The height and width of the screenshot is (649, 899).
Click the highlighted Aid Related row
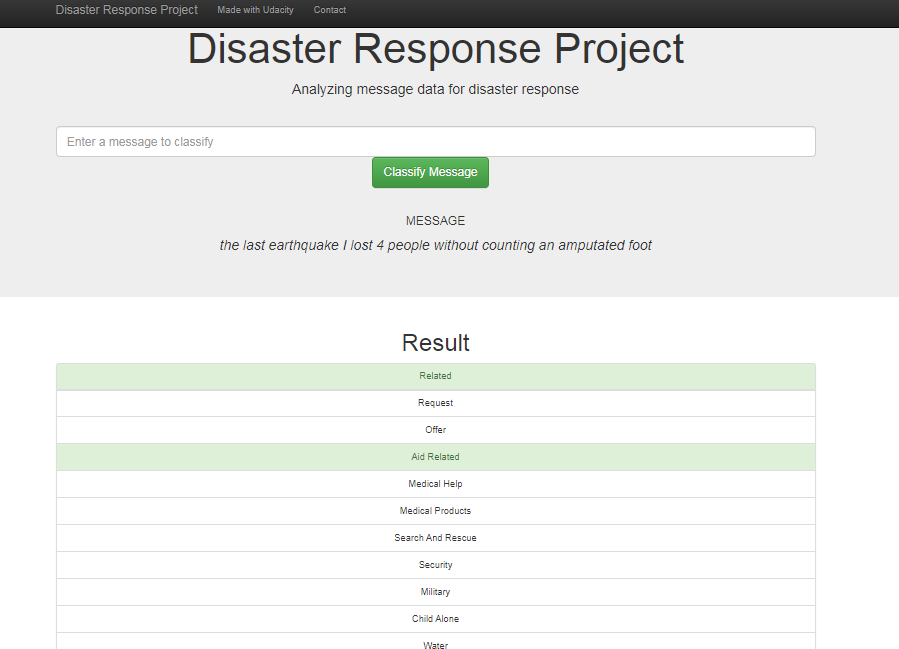coord(435,457)
